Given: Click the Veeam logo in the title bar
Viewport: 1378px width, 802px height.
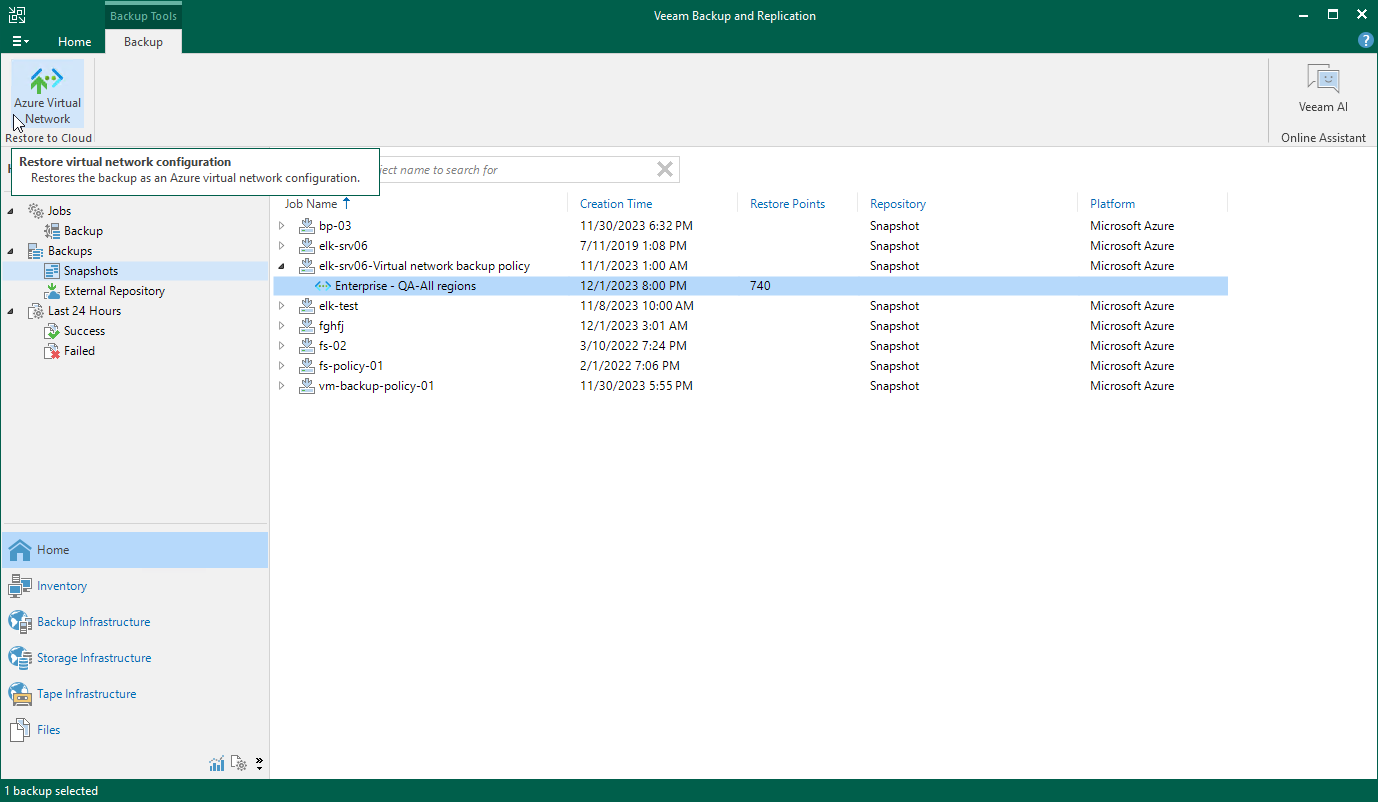Looking at the screenshot, I should tap(17, 15).
